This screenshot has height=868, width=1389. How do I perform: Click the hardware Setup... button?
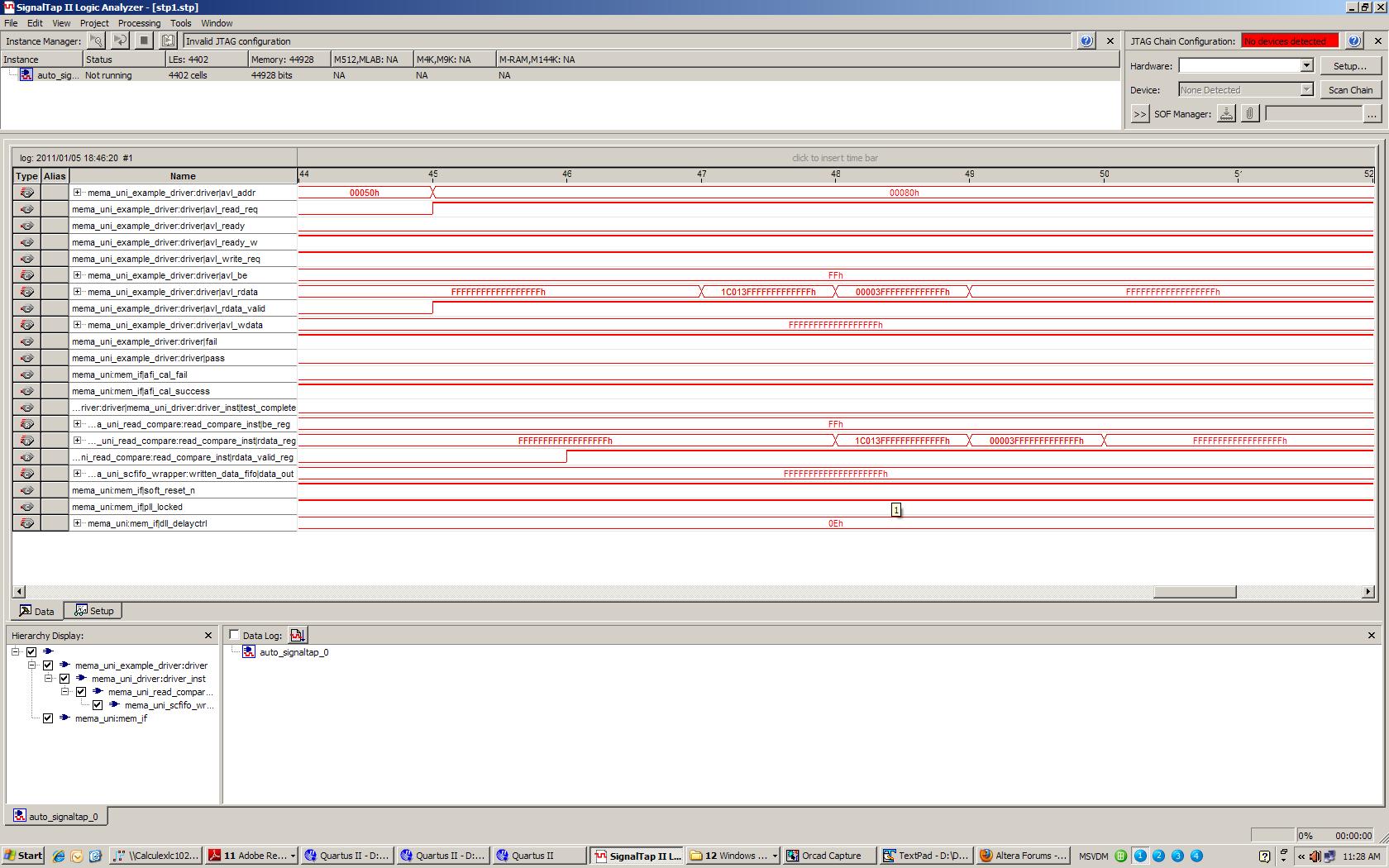(1349, 66)
